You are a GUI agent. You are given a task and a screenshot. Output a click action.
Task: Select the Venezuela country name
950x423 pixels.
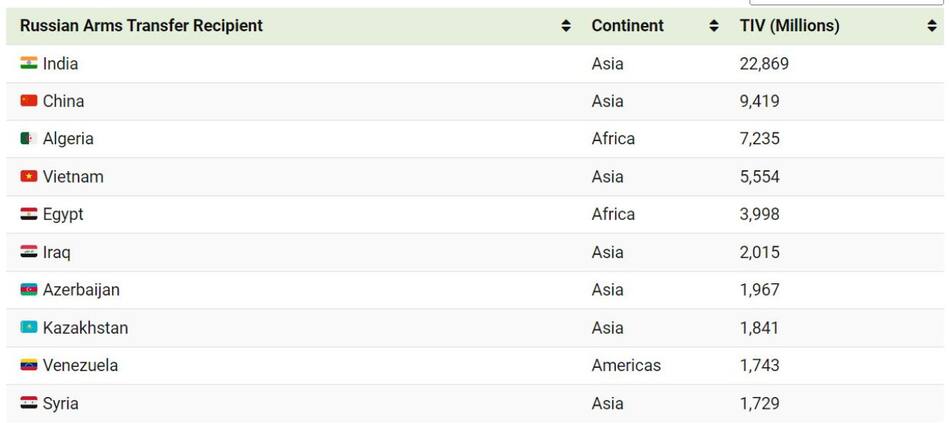[80, 365]
